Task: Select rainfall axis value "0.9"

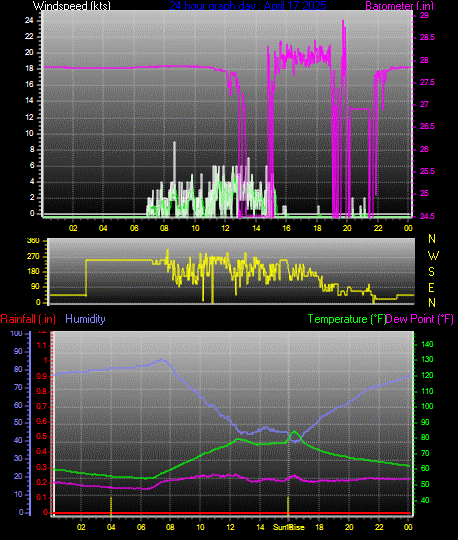Action: pos(41,376)
